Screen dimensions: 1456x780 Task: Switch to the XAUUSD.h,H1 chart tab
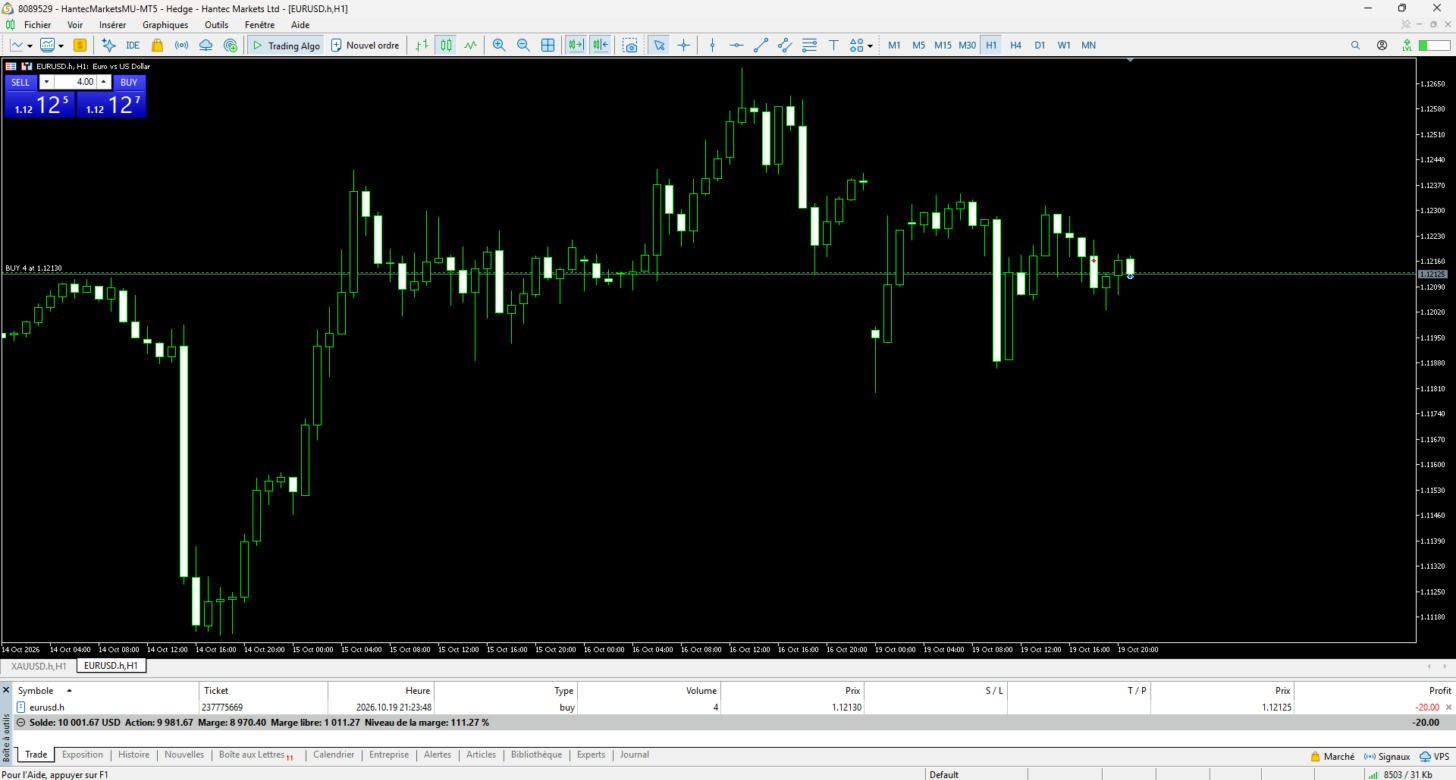tap(38, 665)
